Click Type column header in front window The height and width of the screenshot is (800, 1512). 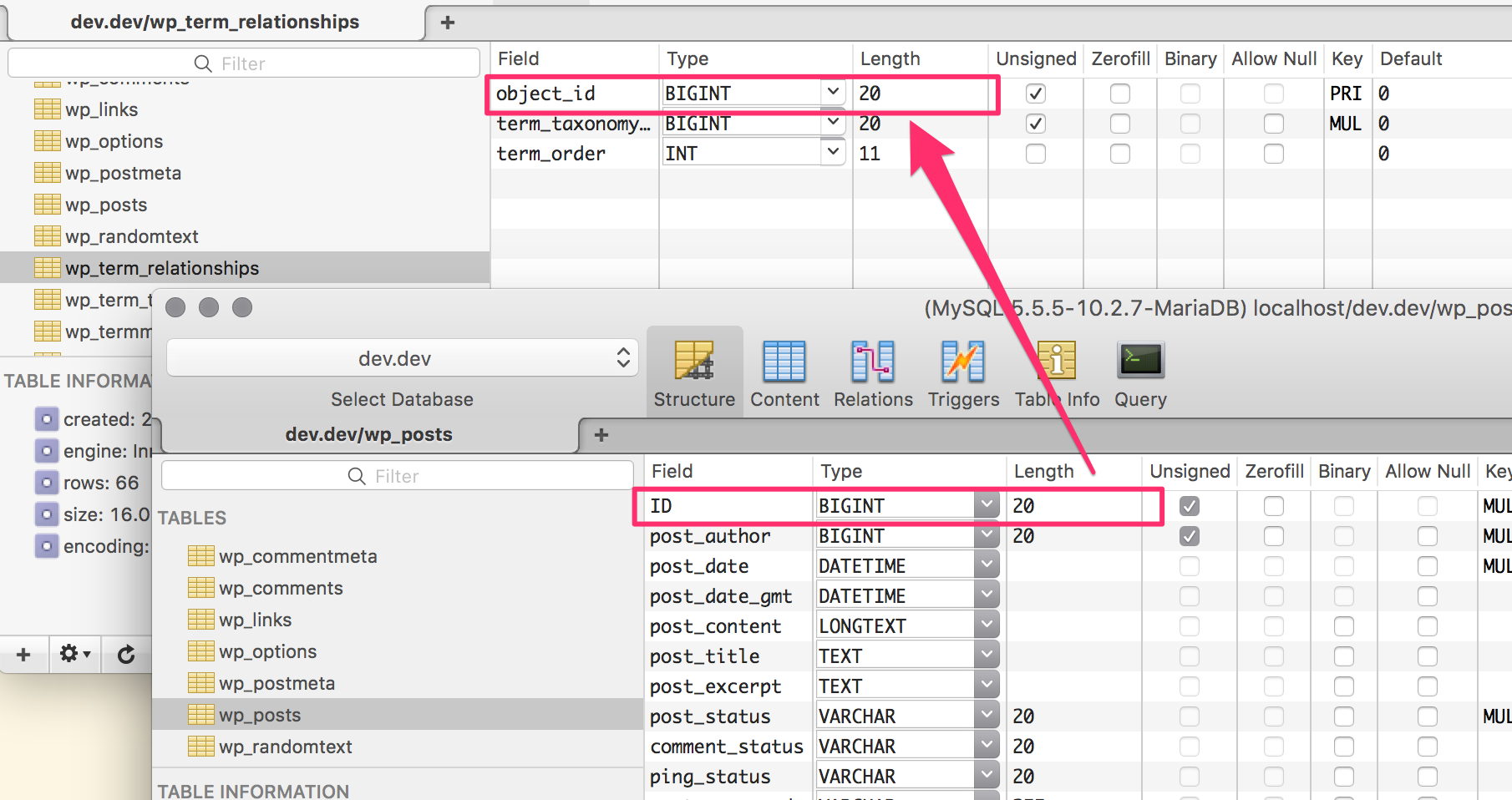coord(909,471)
